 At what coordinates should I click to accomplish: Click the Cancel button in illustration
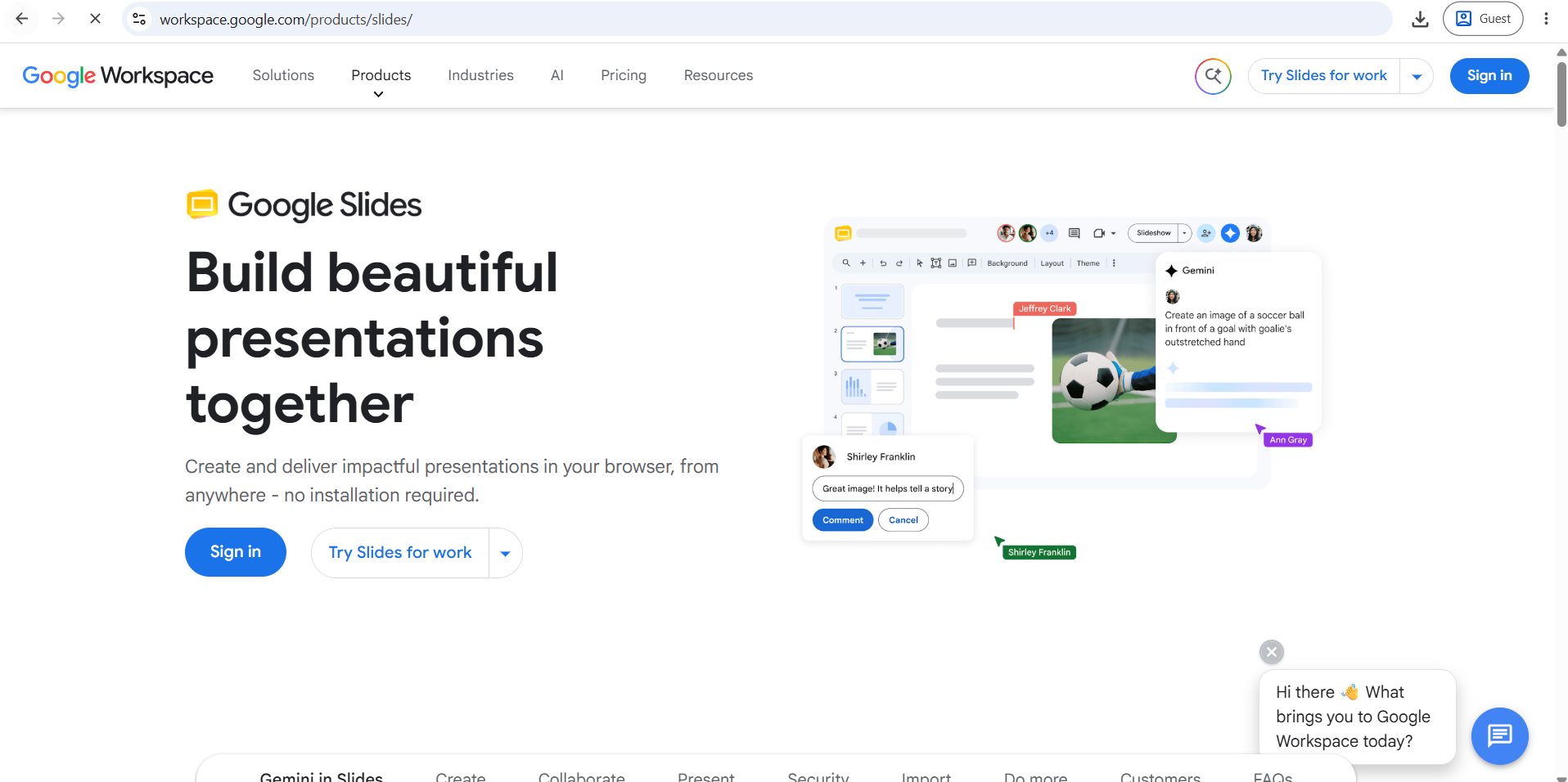[x=903, y=520]
